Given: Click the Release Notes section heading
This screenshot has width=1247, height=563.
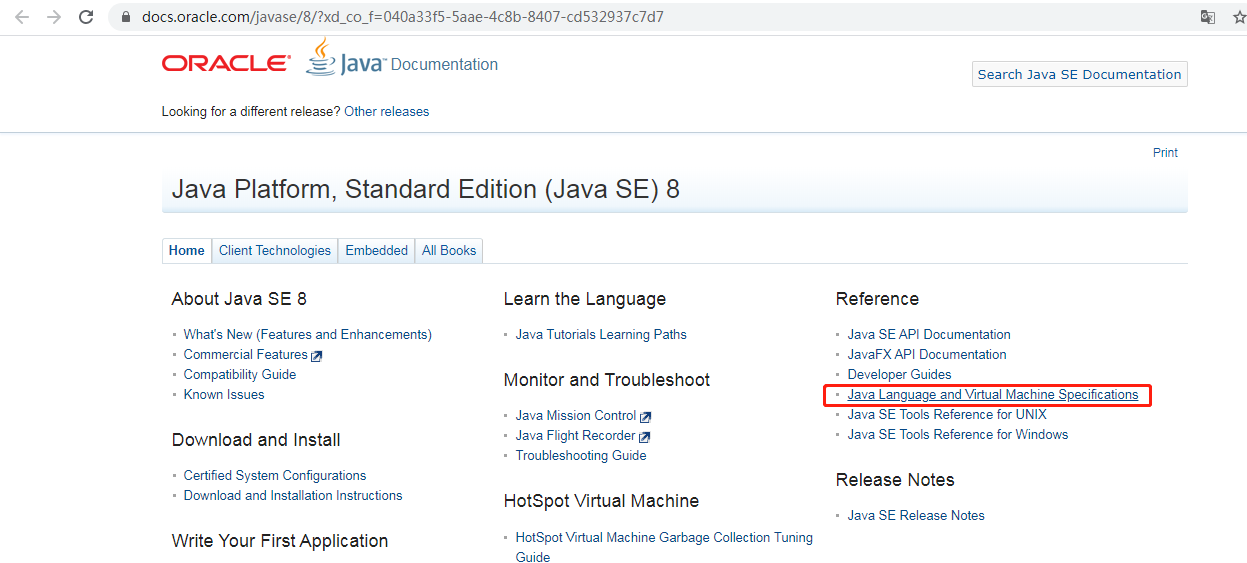Looking at the screenshot, I should pos(895,480).
